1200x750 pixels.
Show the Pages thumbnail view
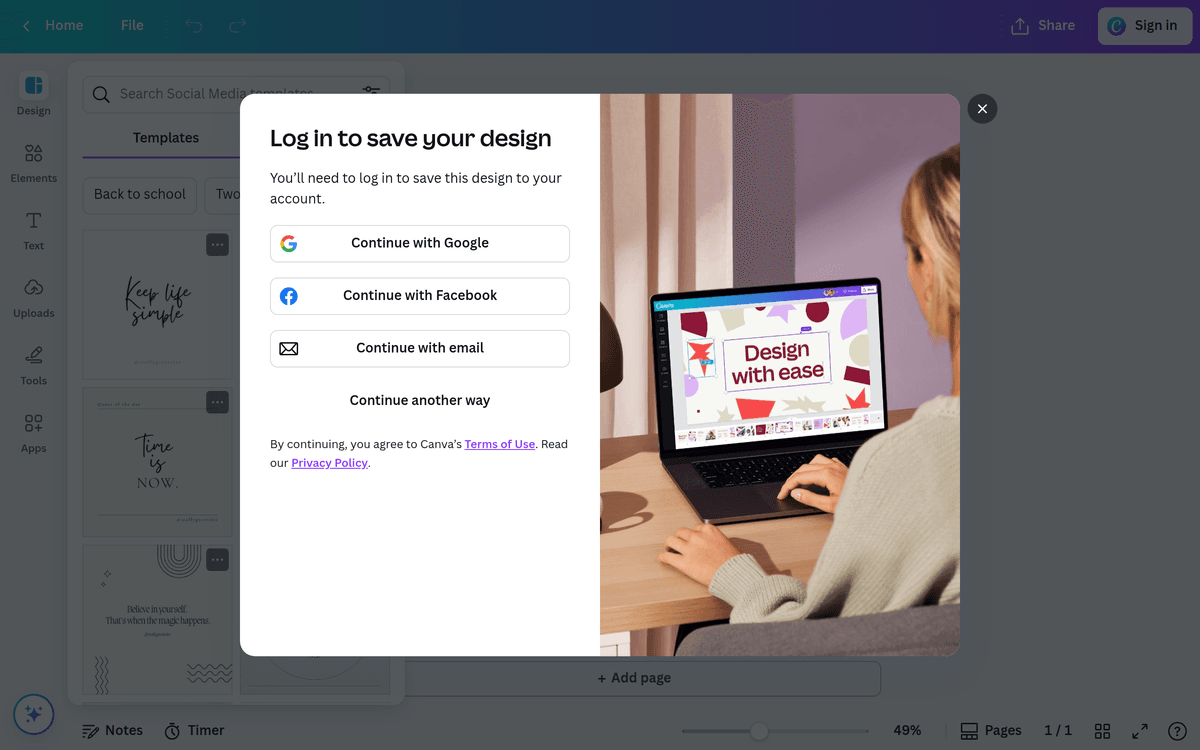tap(991, 731)
